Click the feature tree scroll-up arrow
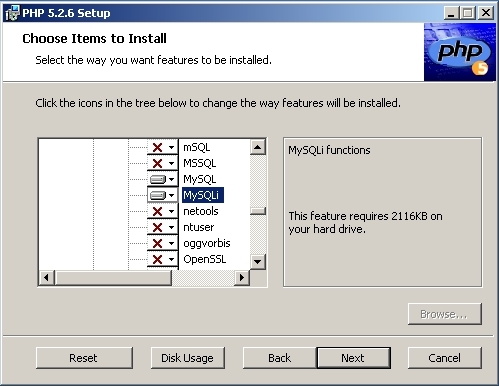The image size is (499, 386). [x=258, y=147]
